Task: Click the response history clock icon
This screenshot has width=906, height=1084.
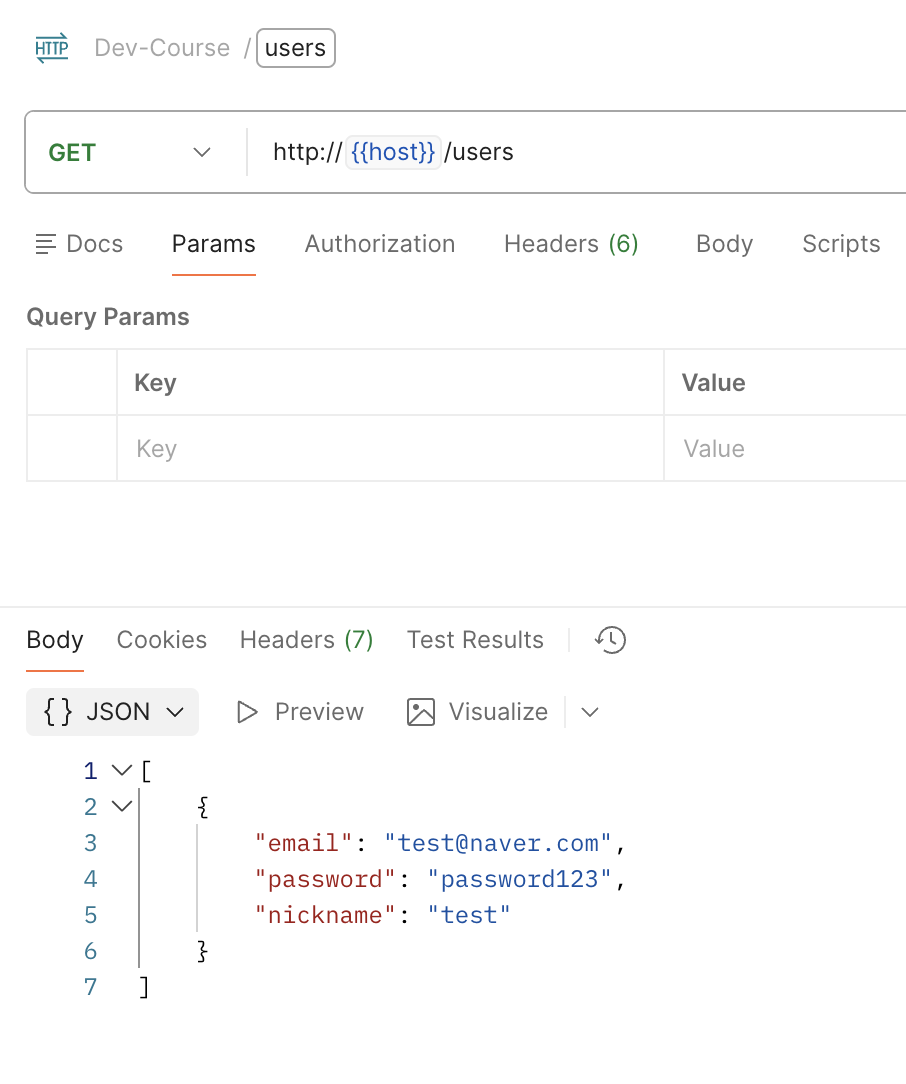Action: (x=610, y=640)
